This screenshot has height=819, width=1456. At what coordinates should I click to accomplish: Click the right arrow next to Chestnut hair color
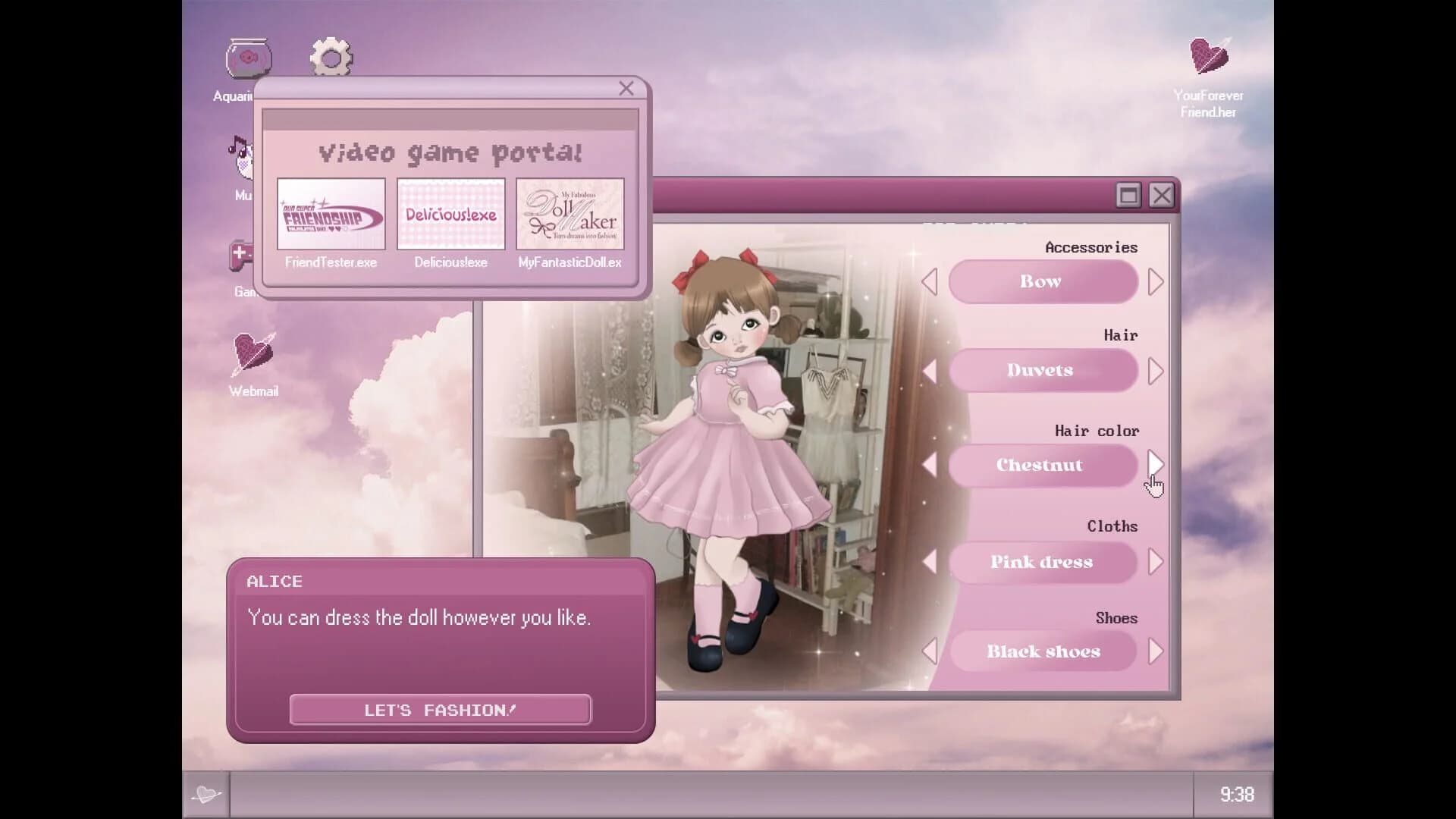coord(1156,464)
